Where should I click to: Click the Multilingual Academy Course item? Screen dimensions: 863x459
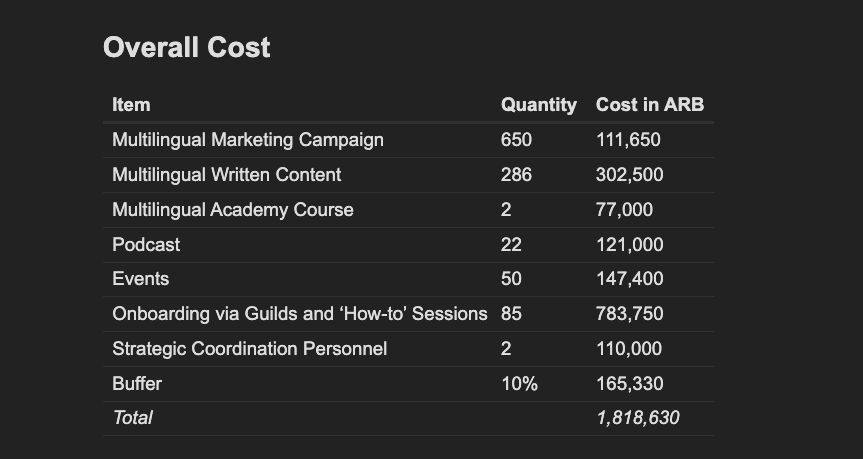[x=232, y=210]
